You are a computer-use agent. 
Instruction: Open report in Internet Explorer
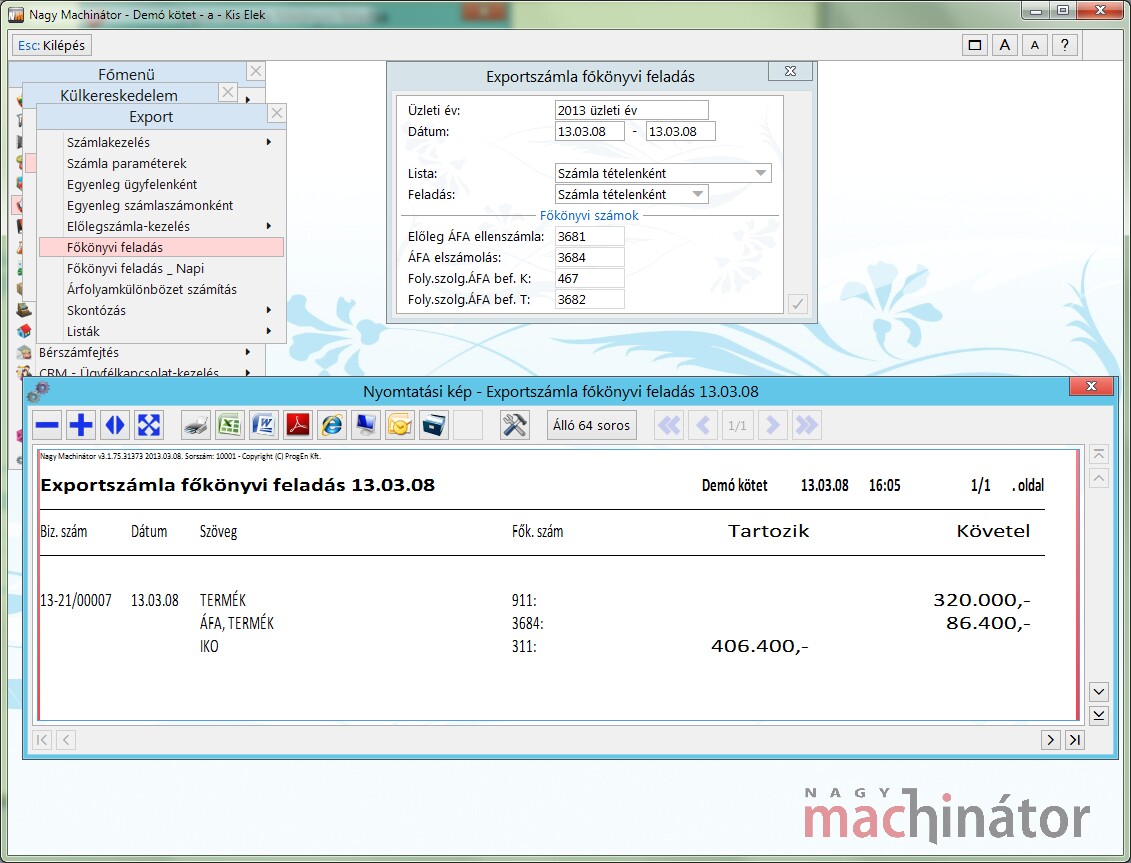point(332,425)
